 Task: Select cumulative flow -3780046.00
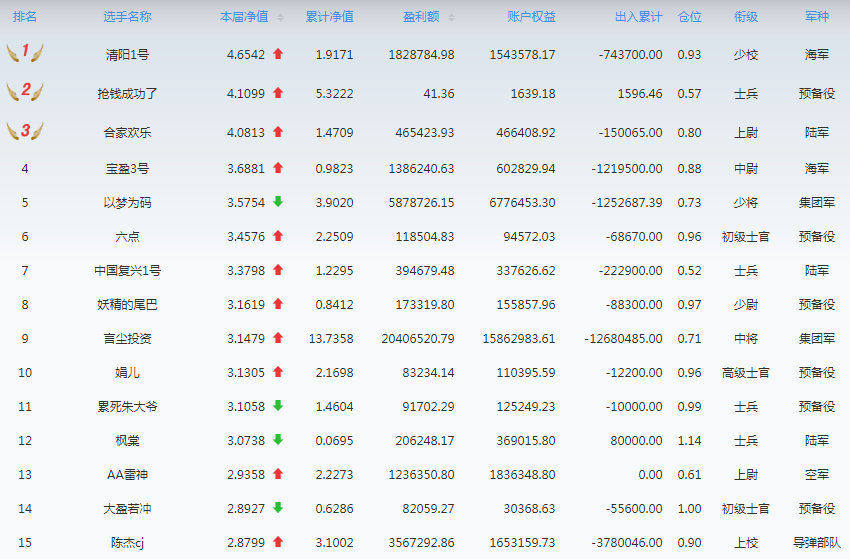point(627,543)
